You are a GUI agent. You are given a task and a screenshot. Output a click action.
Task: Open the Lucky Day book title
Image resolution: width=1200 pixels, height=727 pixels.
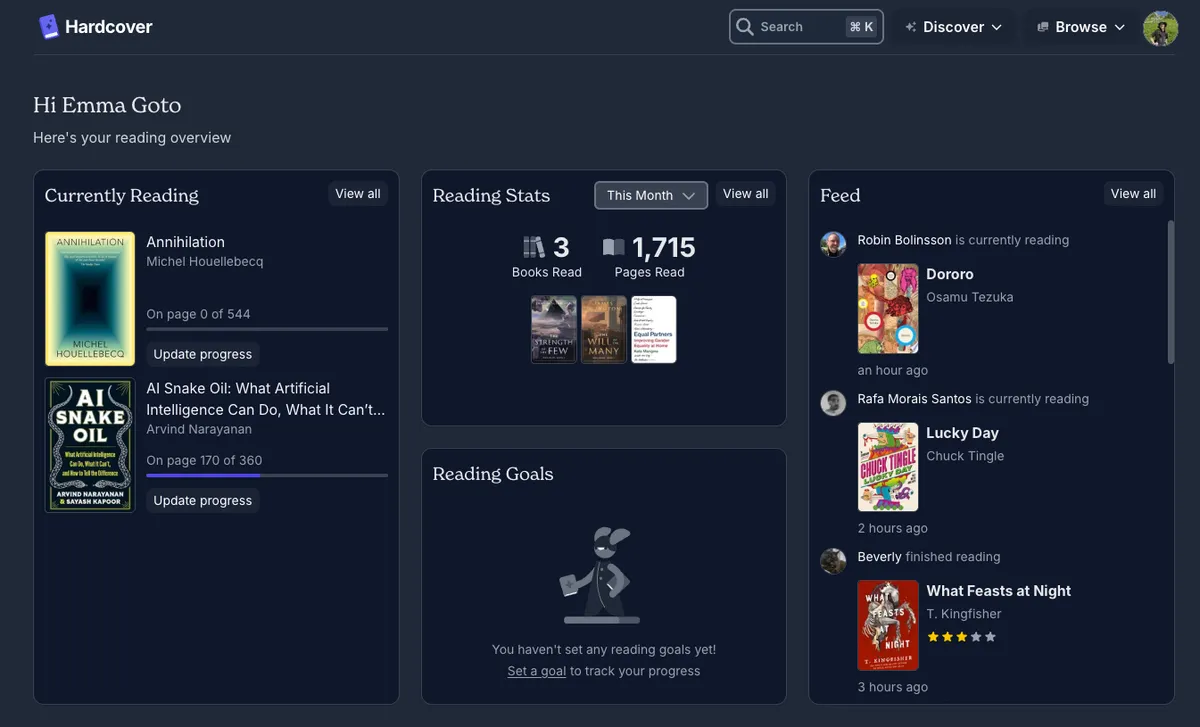(962, 433)
